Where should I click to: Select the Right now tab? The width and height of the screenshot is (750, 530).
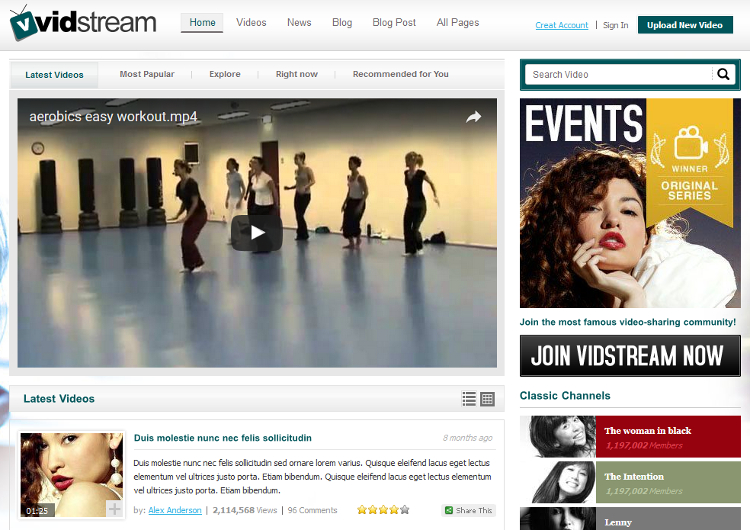coord(297,74)
